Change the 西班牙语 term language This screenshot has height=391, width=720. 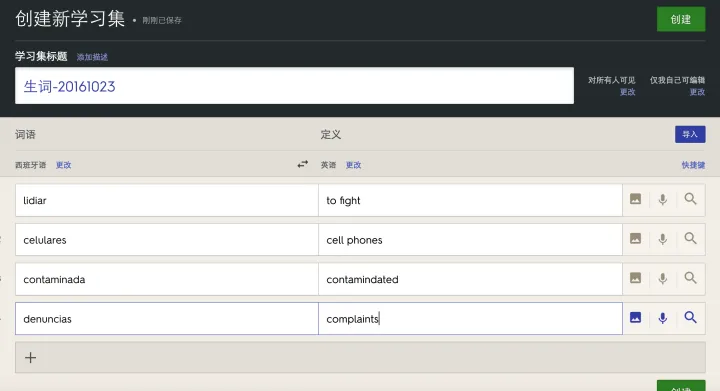click(x=63, y=165)
